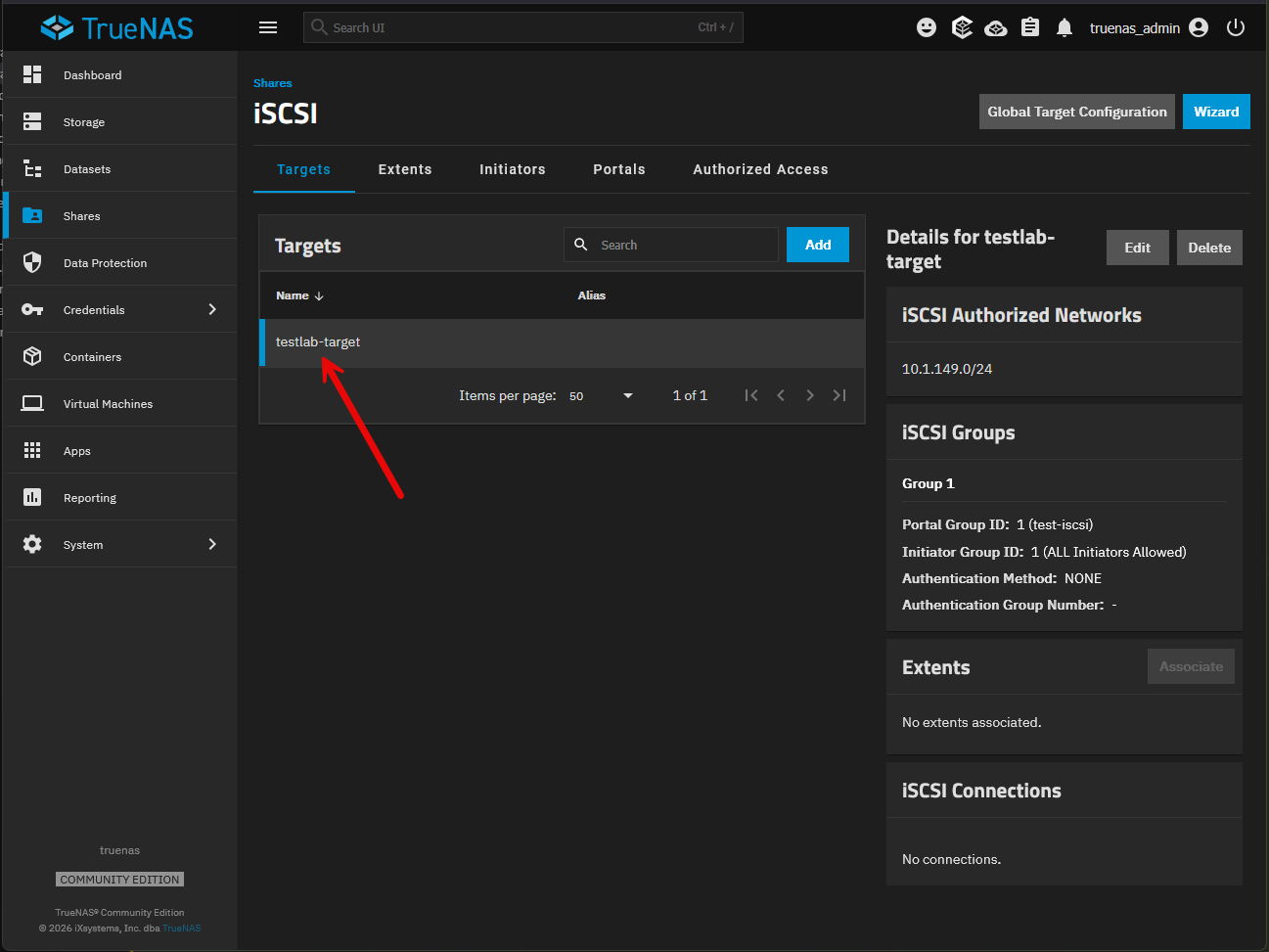This screenshot has height=952, width=1269.
Task: Click the TrueNAS logo
Action: 117,27
